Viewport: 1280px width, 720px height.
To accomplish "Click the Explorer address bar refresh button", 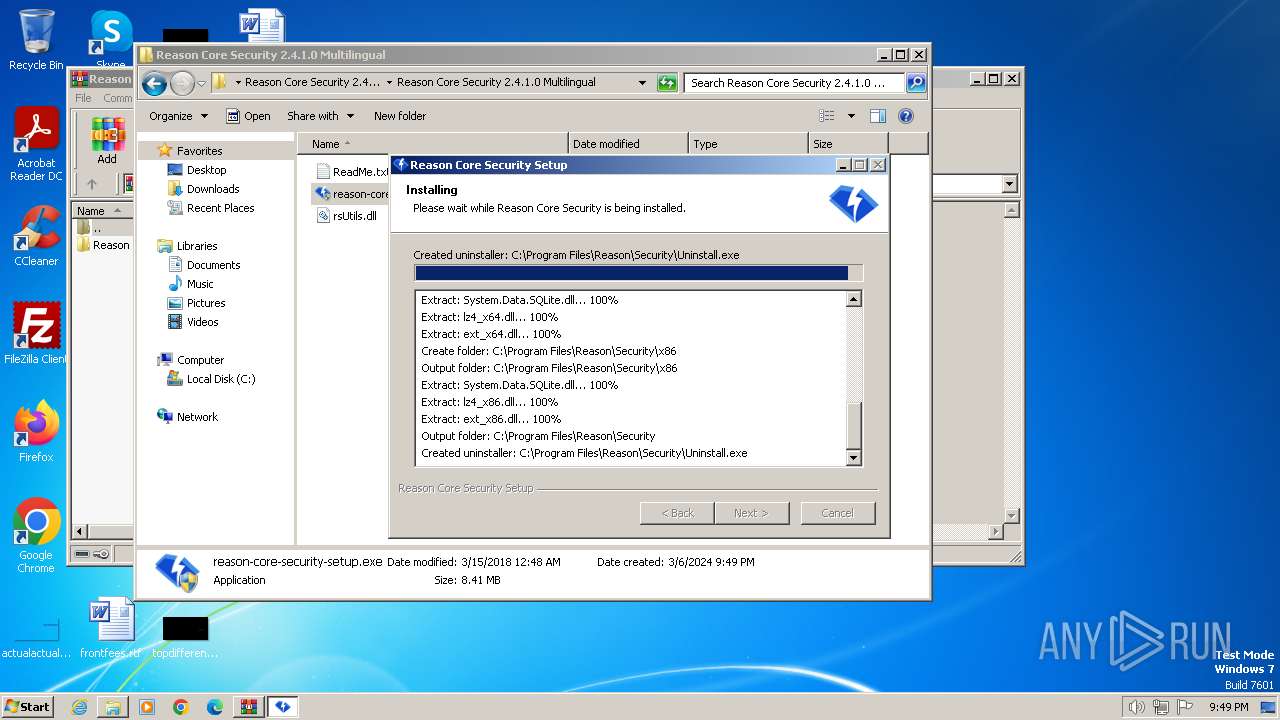I will (x=667, y=83).
